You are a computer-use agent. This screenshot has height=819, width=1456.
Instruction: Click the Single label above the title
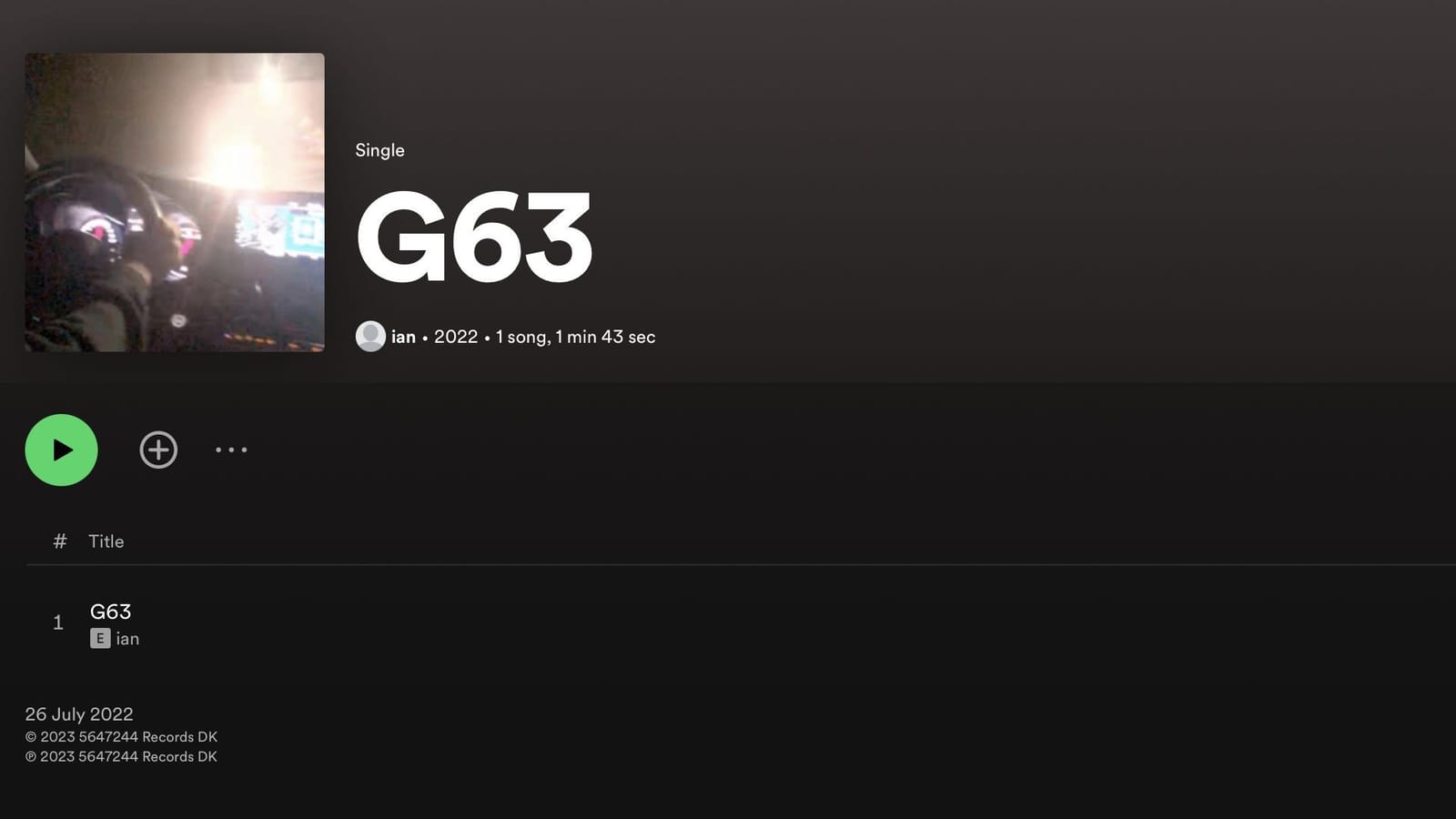379,150
